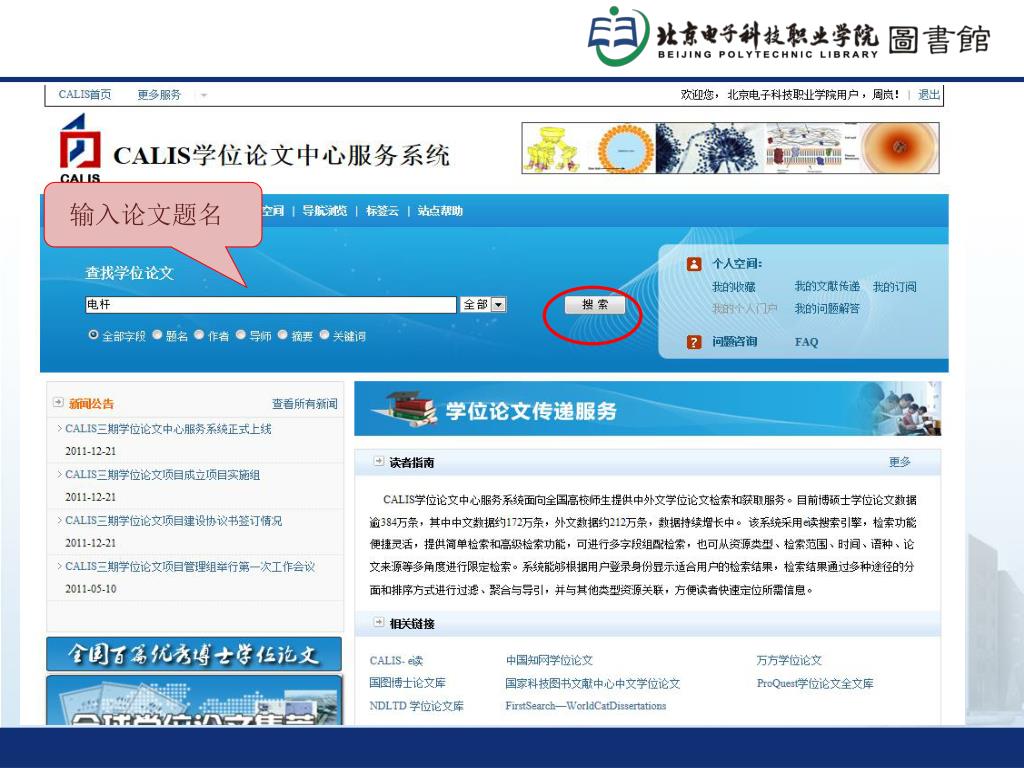1024x768 pixels.
Task: Open news CALIS三期学位论文中心服务系统正式上线
Action: click(168, 429)
